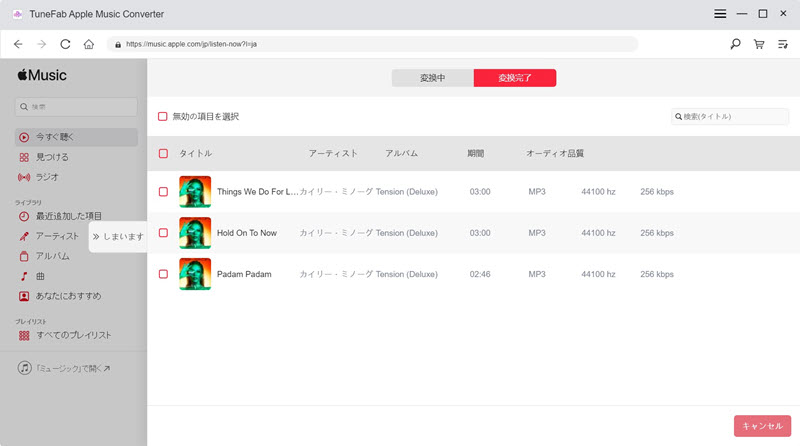Screen dimensions: 800x446
Task: Click the Apple Music logo
Action: coord(42,75)
